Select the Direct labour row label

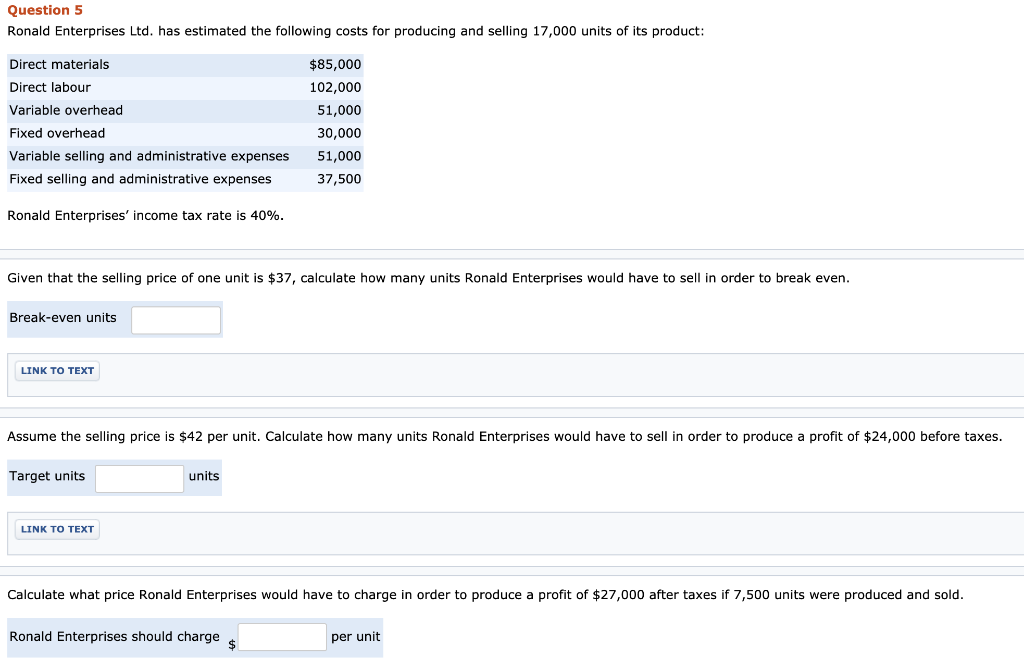click(50, 87)
